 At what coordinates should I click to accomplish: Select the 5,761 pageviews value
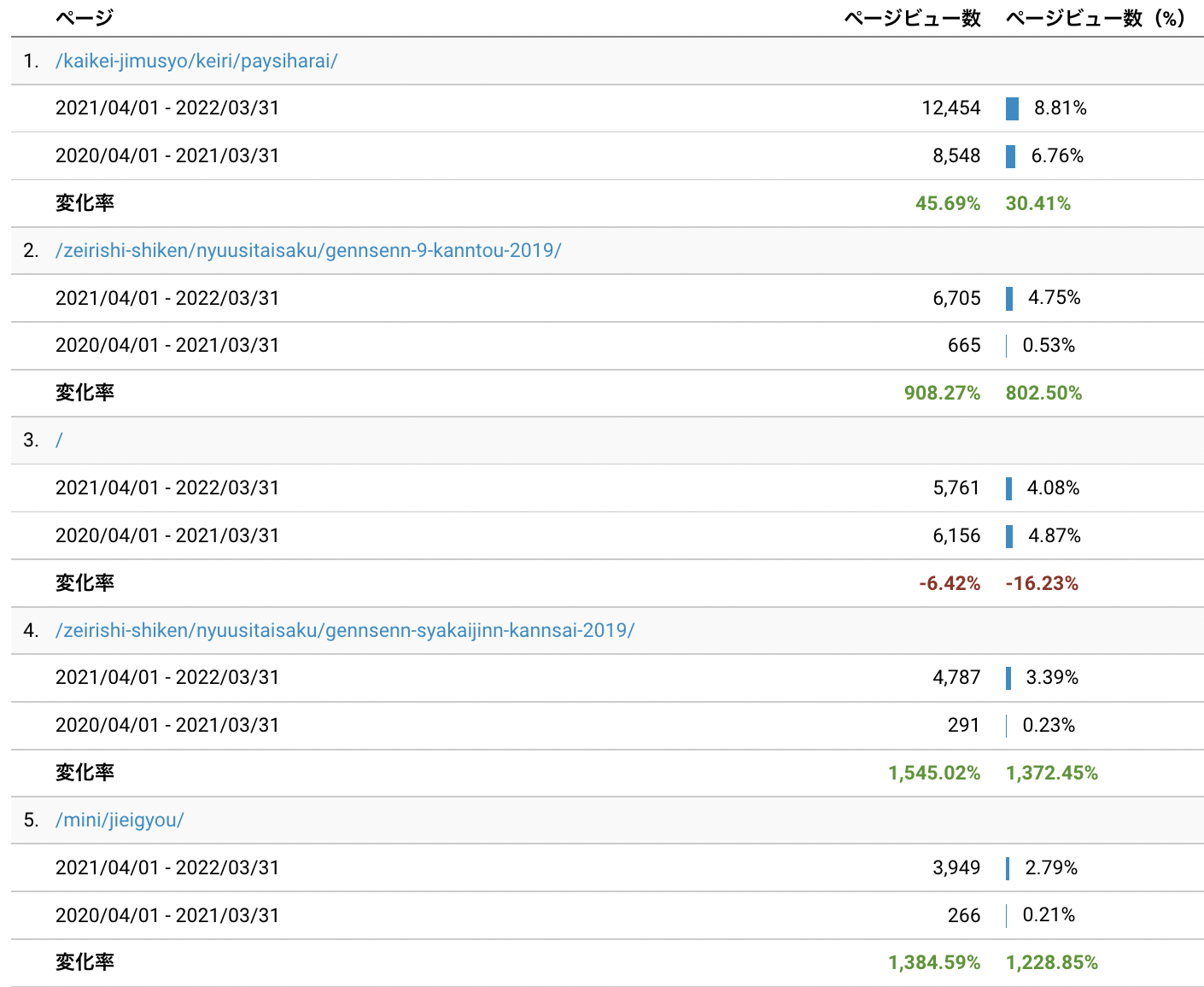pos(956,488)
